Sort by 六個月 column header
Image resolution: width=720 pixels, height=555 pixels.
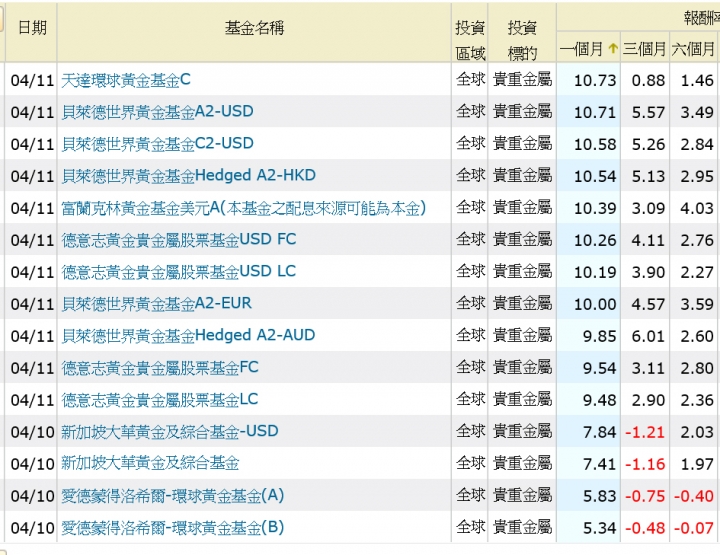[x=693, y=49]
